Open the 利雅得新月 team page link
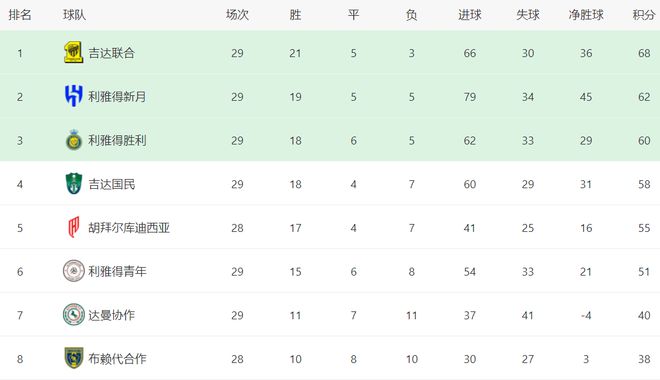This screenshot has height=380, width=660. 117,97
